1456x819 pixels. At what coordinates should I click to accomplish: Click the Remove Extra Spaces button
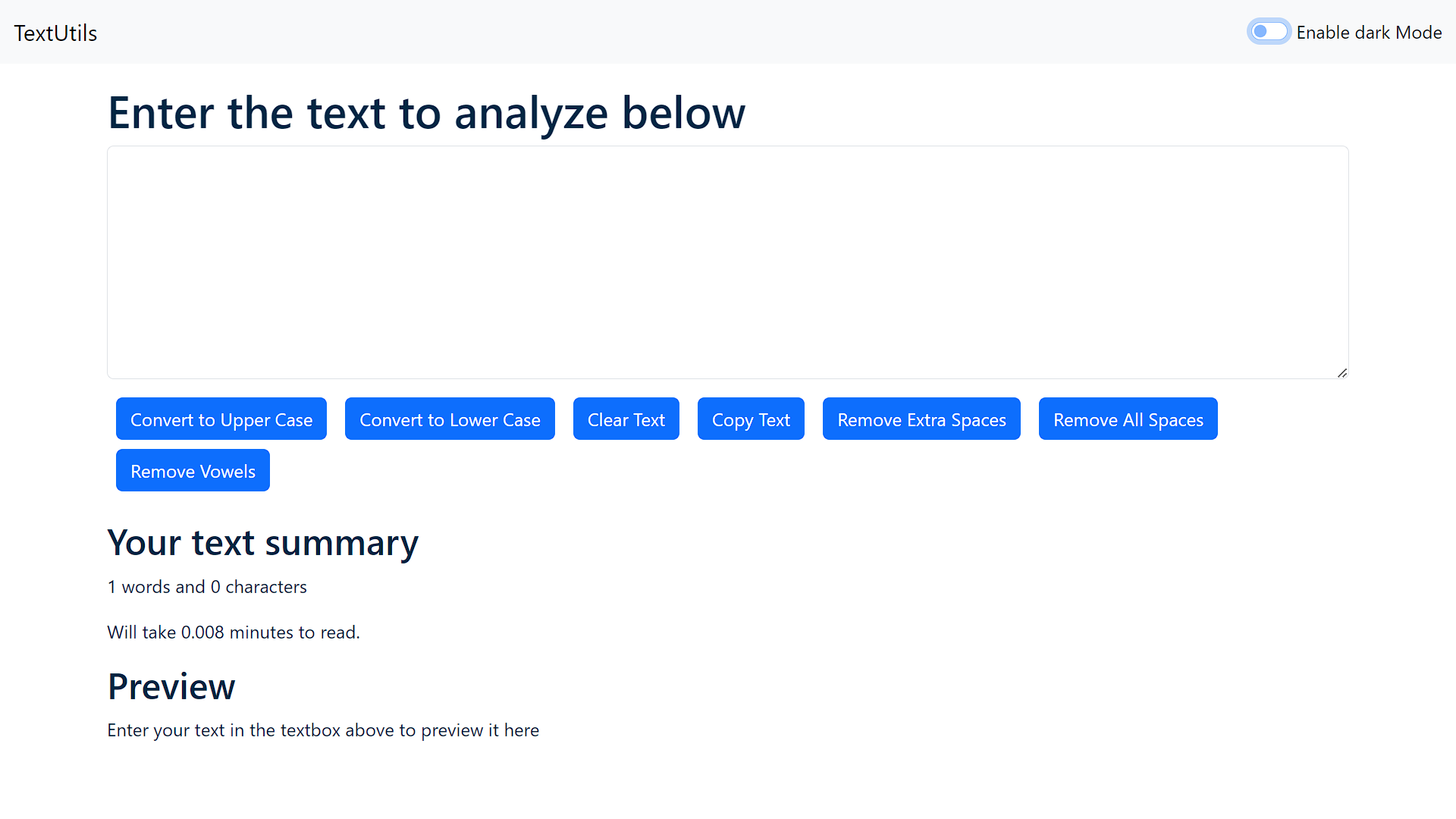pyautogui.click(x=921, y=419)
